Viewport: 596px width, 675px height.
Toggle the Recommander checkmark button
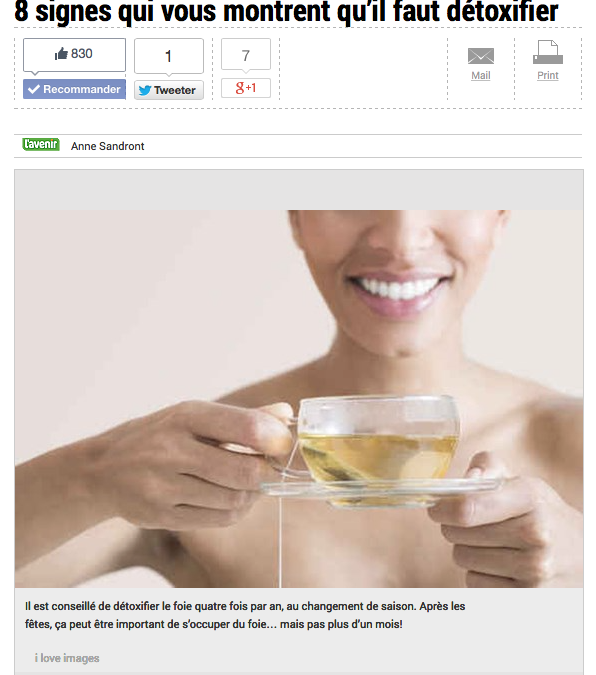[74, 89]
